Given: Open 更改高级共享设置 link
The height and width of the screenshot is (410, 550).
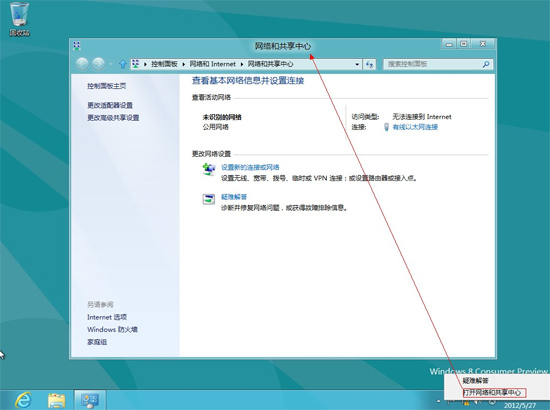Looking at the screenshot, I should tap(113, 117).
